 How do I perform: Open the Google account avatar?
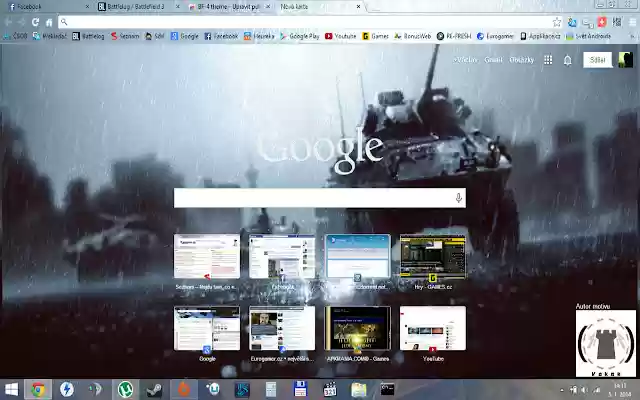(x=625, y=60)
